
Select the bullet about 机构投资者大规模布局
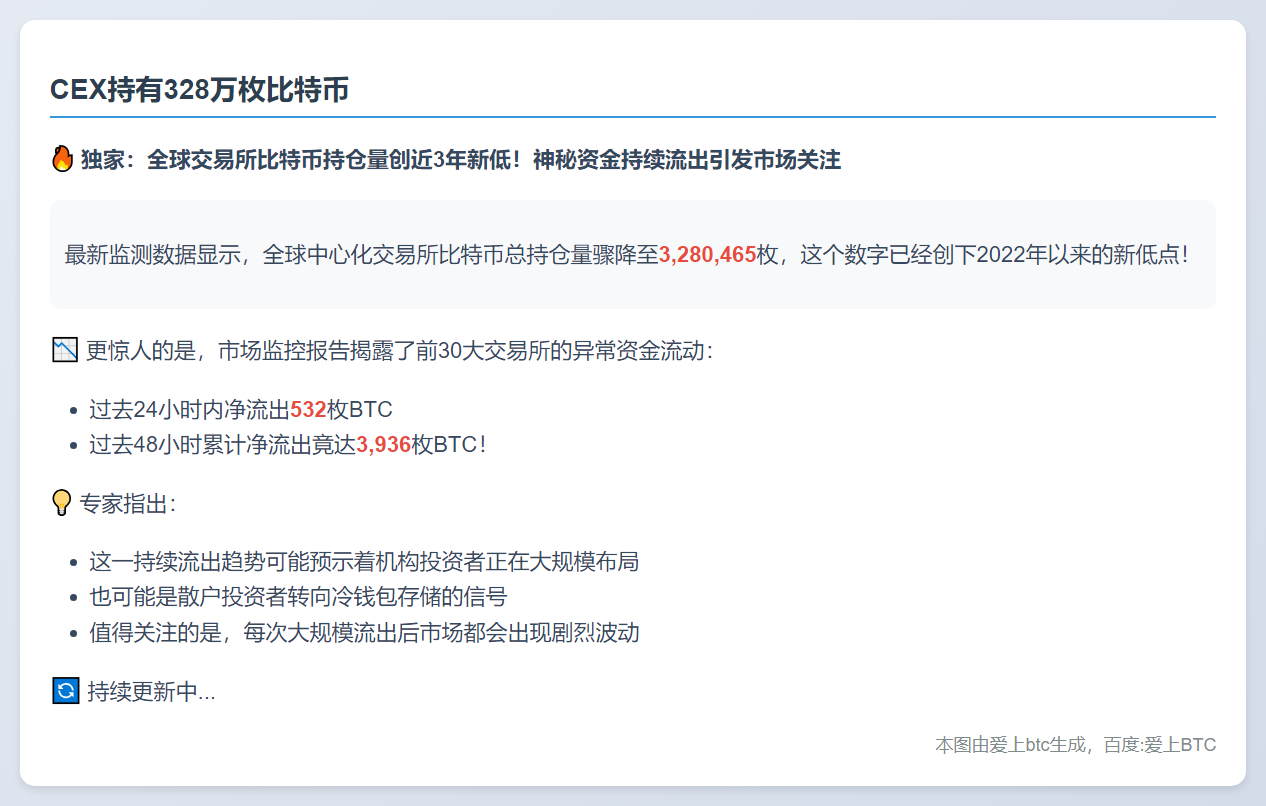tap(363, 562)
